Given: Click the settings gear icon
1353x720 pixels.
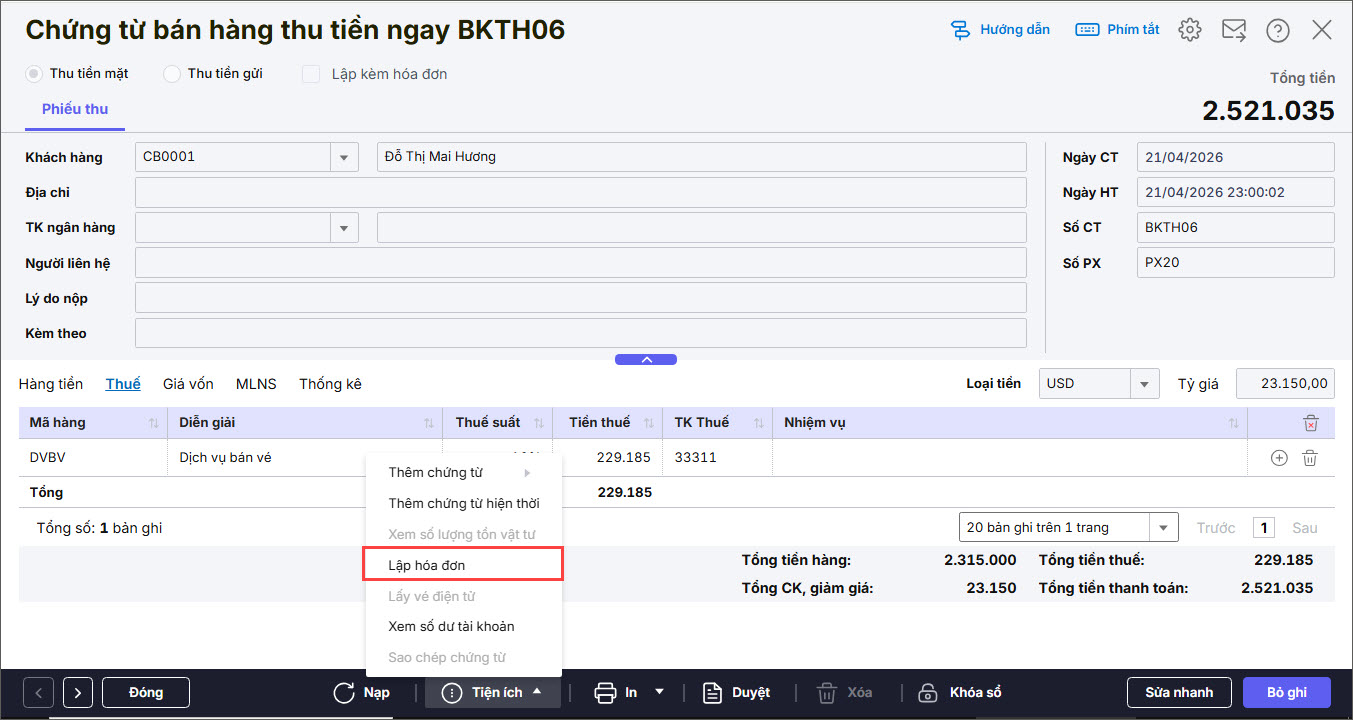Looking at the screenshot, I should (x=1189, y=30).
